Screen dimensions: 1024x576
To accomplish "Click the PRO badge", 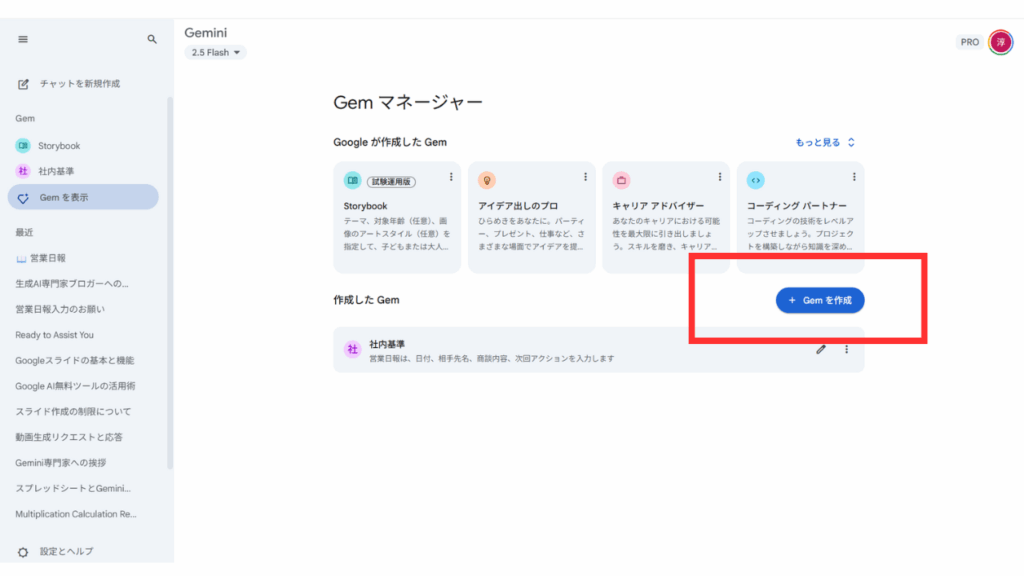I will tap(970, 42).
